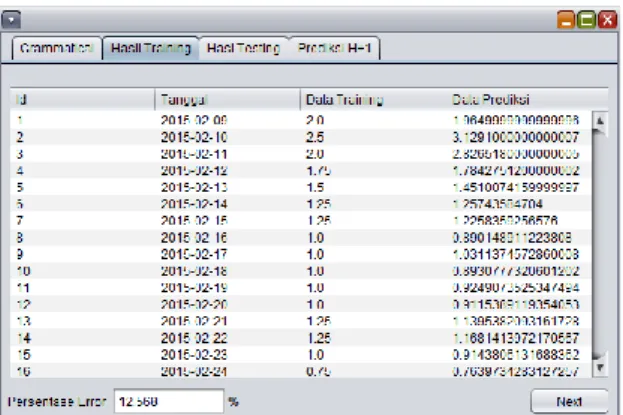
Task: Select date cell 2015-02-20
Action: click(x=194, y=304)
